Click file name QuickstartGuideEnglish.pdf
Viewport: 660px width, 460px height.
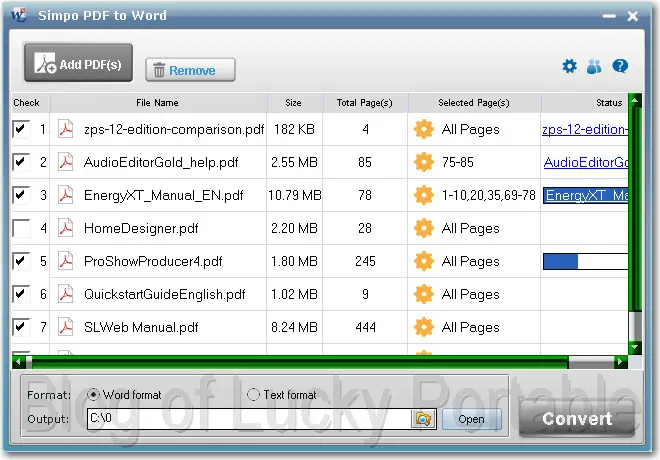tap(165, 294)
